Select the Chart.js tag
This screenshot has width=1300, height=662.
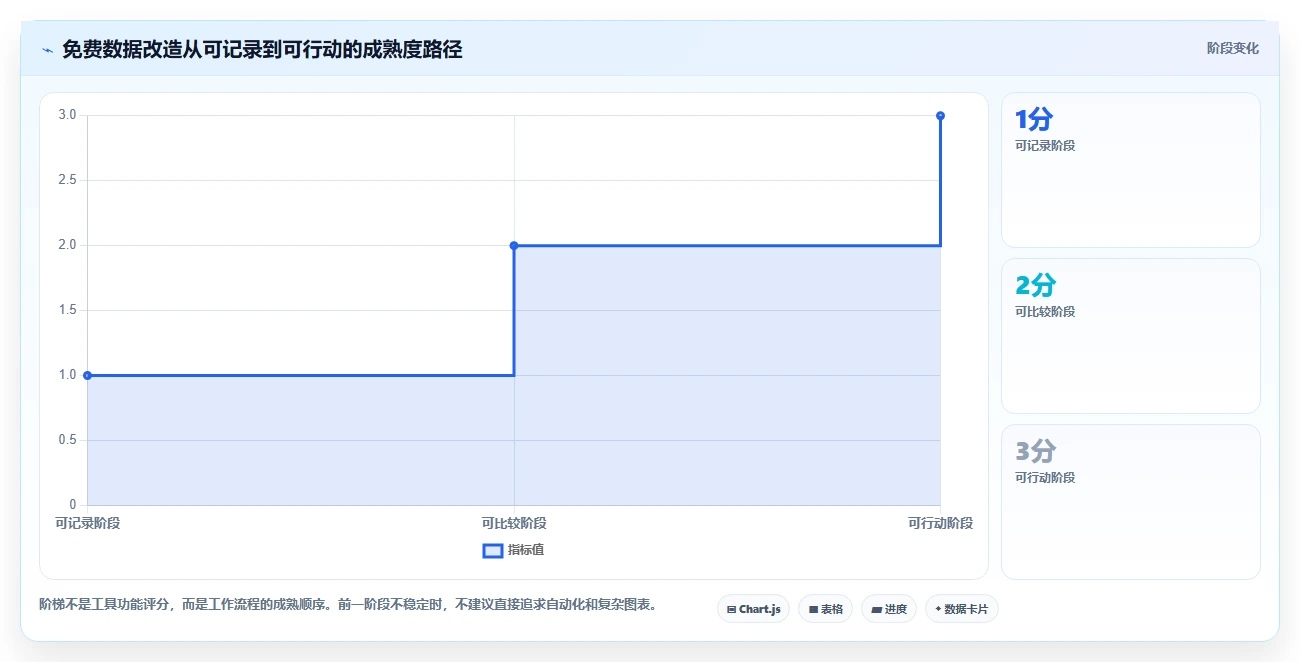754,609
